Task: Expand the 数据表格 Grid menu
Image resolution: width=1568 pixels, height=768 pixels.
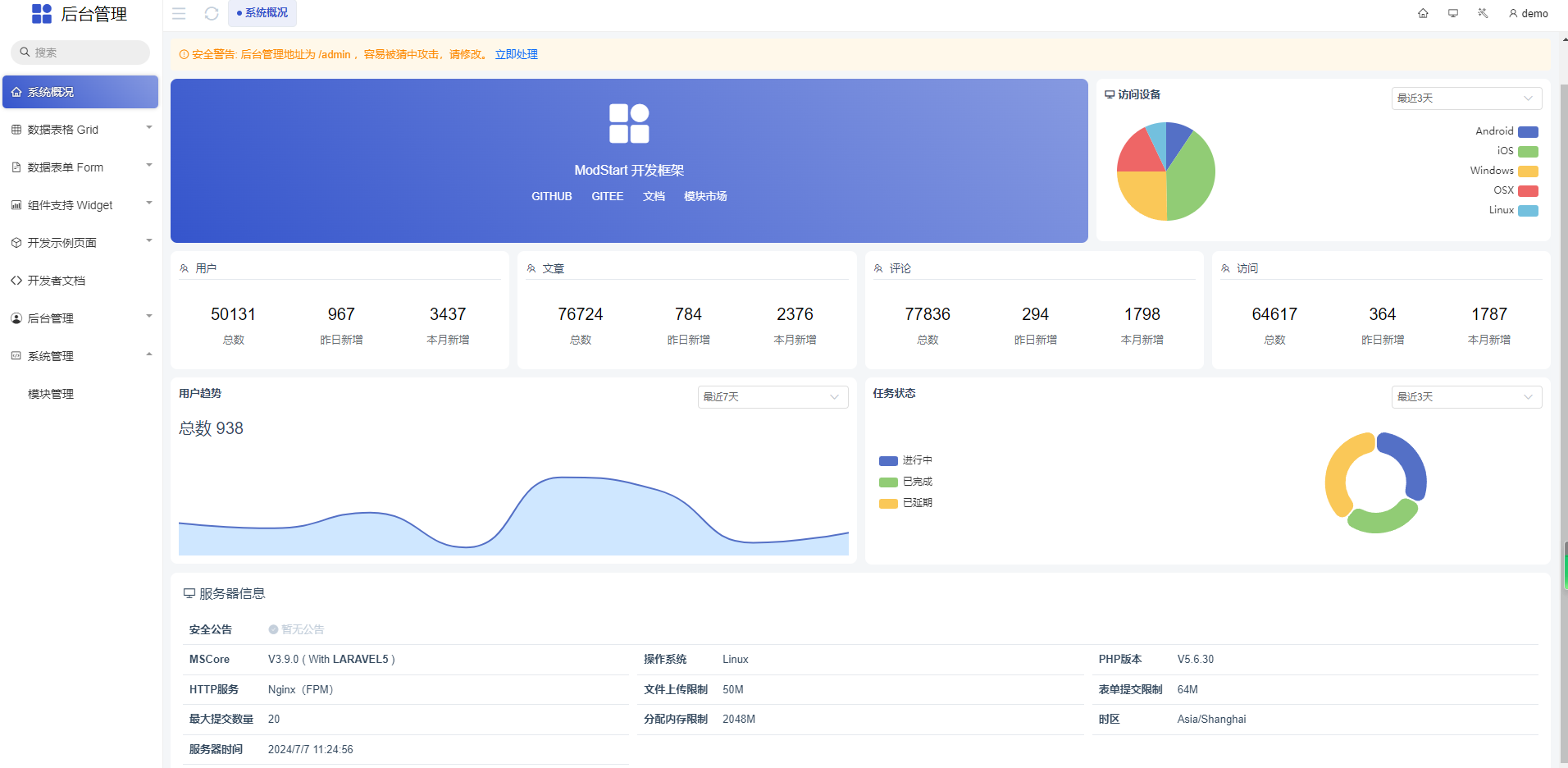Action: point(80,130)
